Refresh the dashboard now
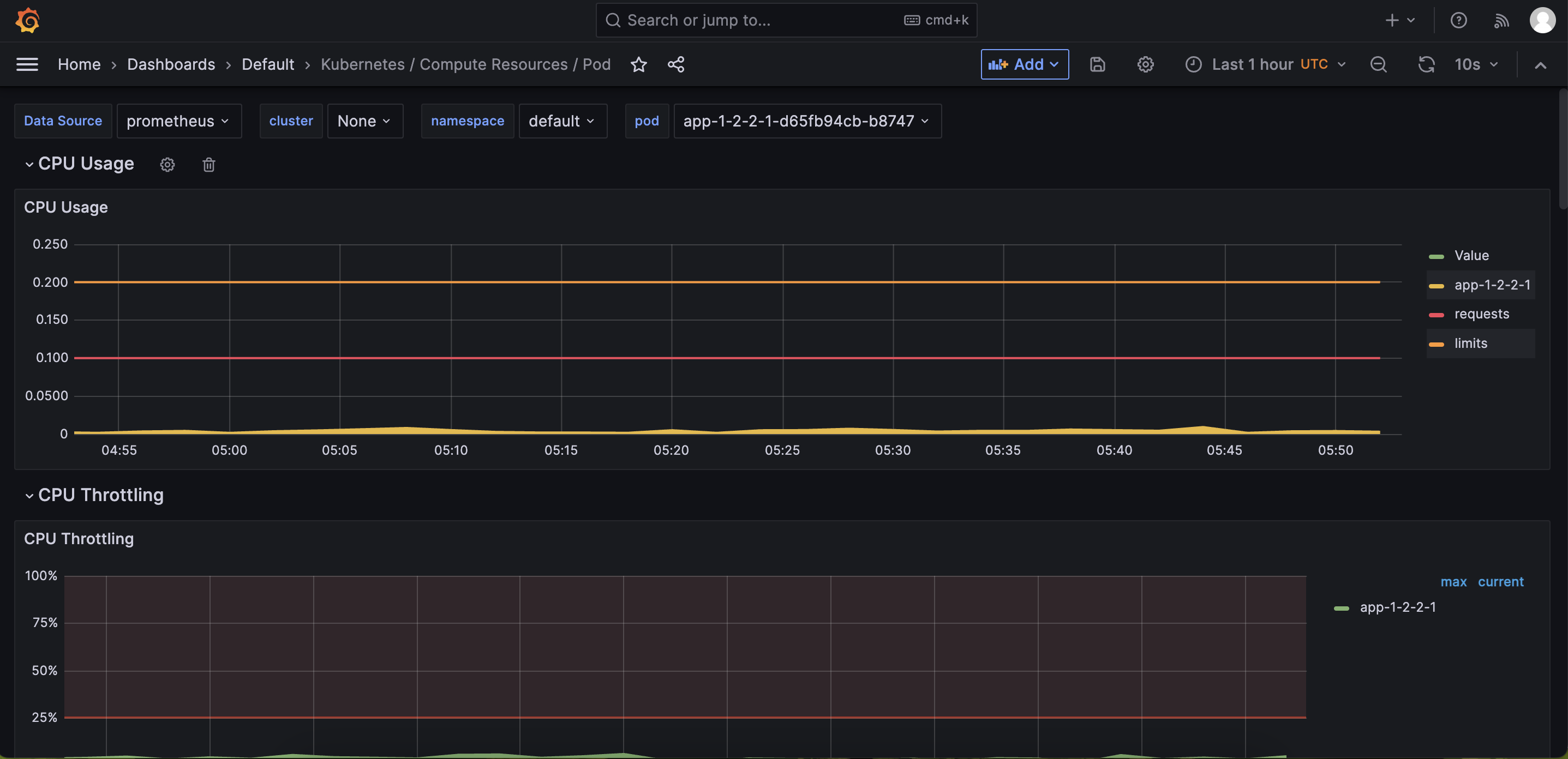This screenshot has width=1568, height=759. [1426, 64]
